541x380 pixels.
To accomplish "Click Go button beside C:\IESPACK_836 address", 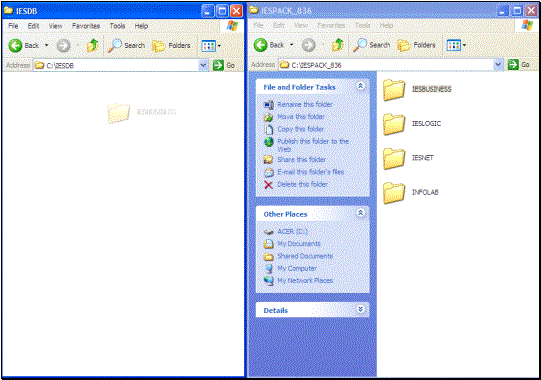I will pos(519,65).
